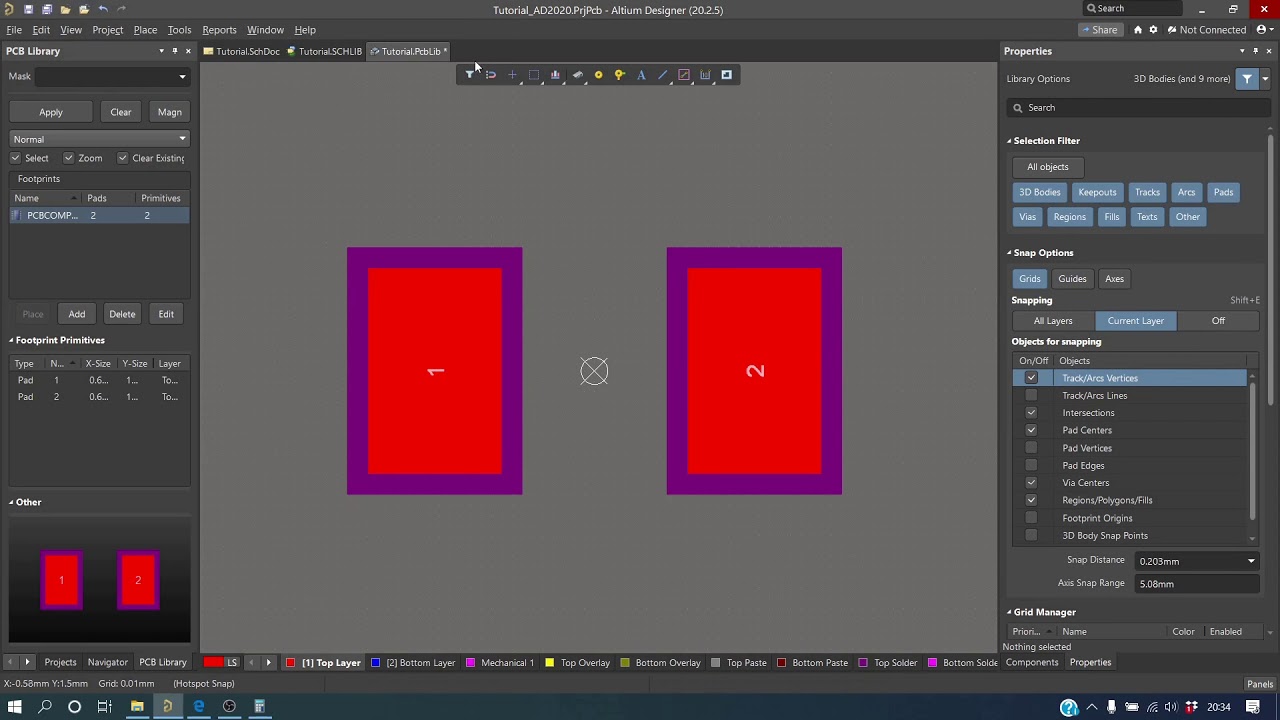This screenshot has width=1280, height=720.
Task: Collapse the Grid Manager section
Action: (1009, 612)
